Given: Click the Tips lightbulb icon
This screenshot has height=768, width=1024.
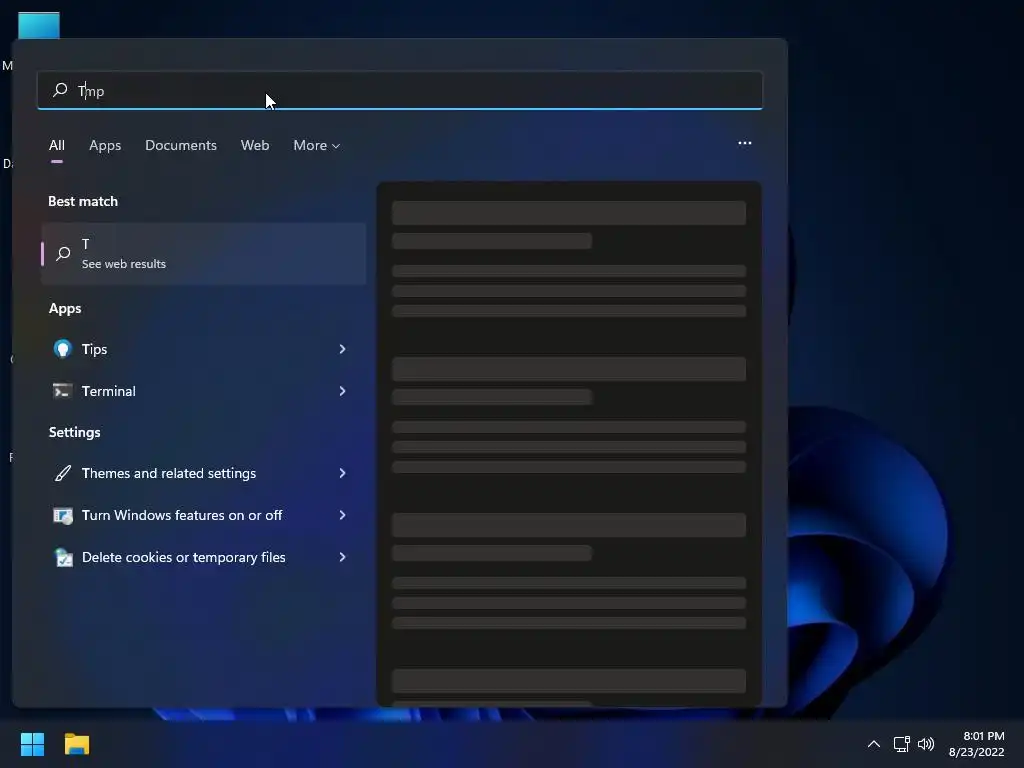Looking at the screenshot, I should coord(63,349).
